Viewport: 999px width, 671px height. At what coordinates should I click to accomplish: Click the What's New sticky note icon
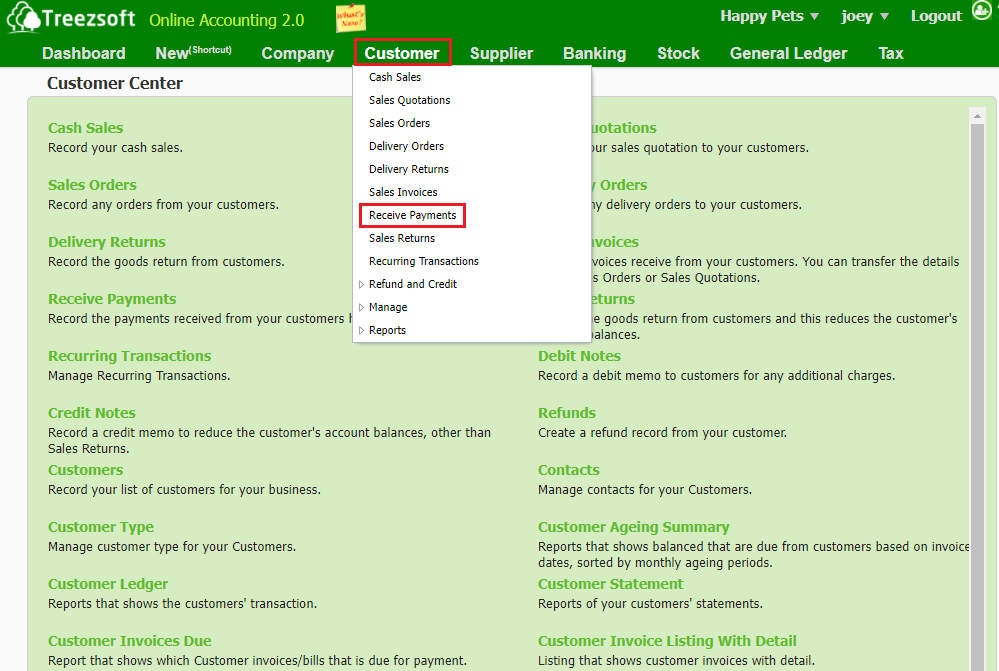tap(350, 18)
